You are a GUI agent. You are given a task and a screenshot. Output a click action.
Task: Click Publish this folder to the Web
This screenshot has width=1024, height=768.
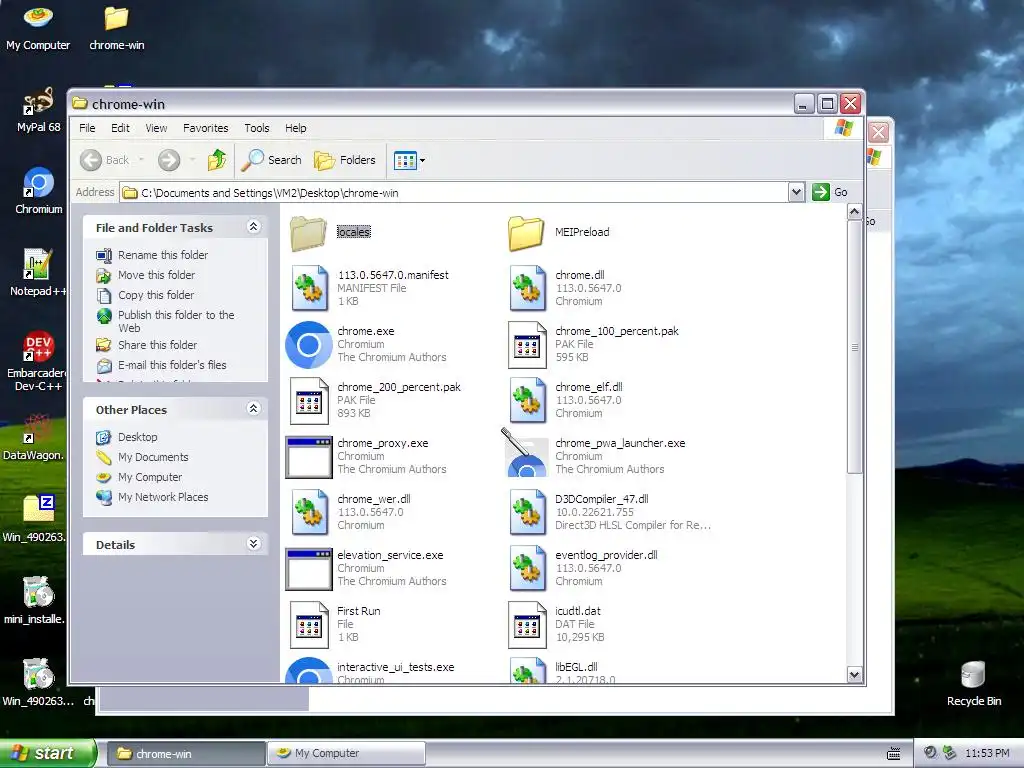pyautogui.click(x=176, y=321)
